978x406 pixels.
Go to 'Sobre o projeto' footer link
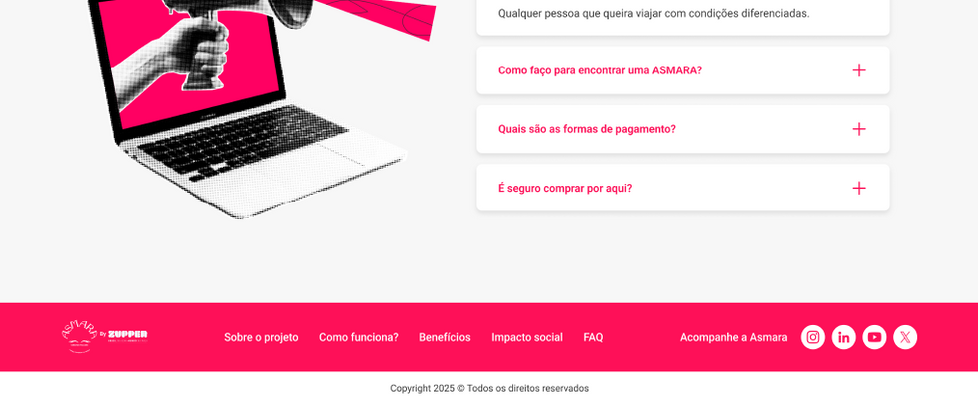point(261,337)
